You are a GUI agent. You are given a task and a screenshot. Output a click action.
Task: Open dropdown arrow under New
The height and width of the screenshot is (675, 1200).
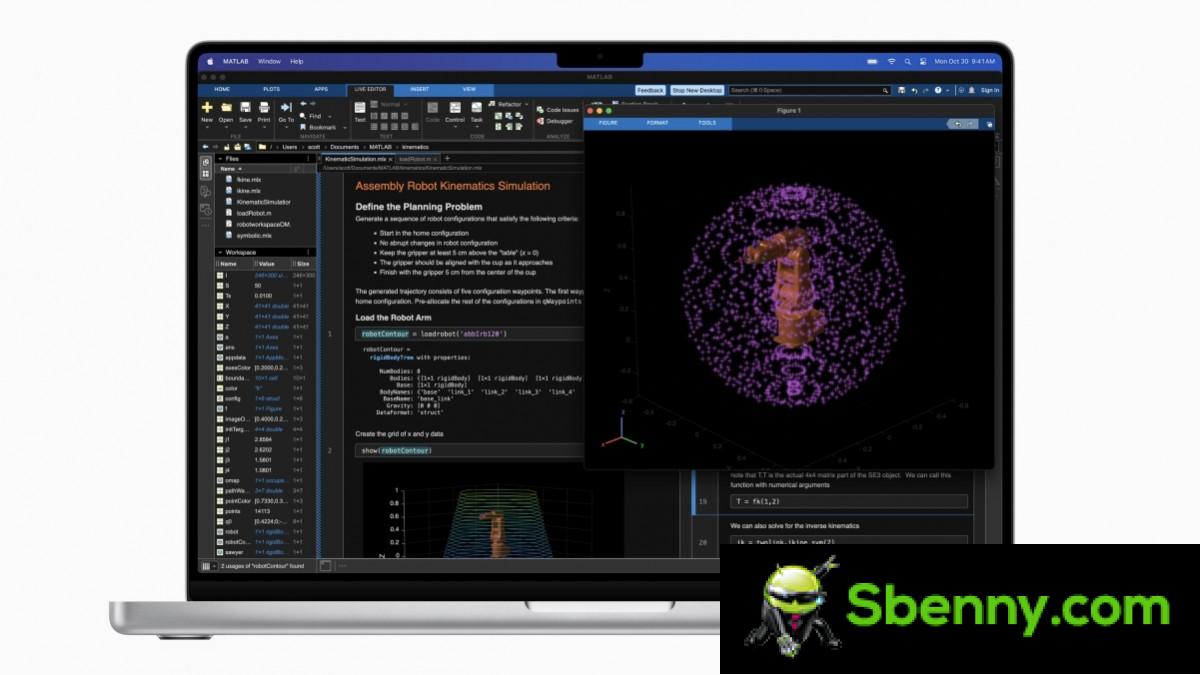[x=207, y=126]
